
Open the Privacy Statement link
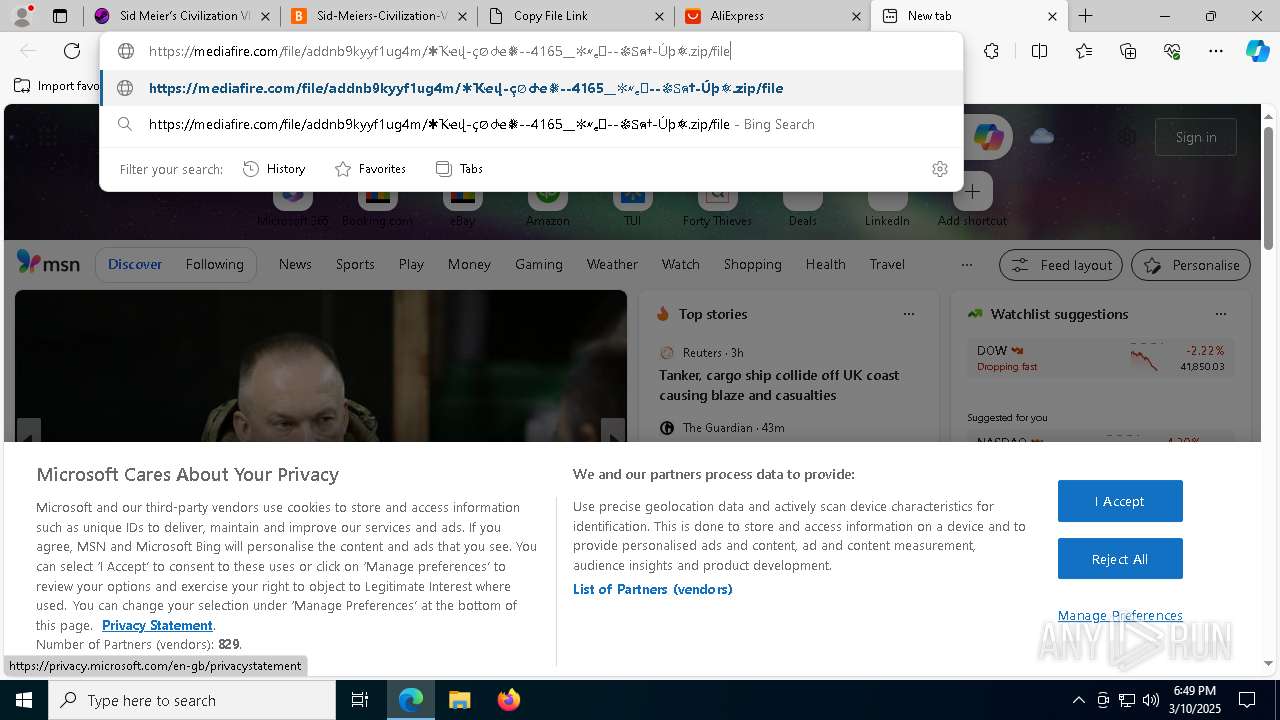coord(157,625)
